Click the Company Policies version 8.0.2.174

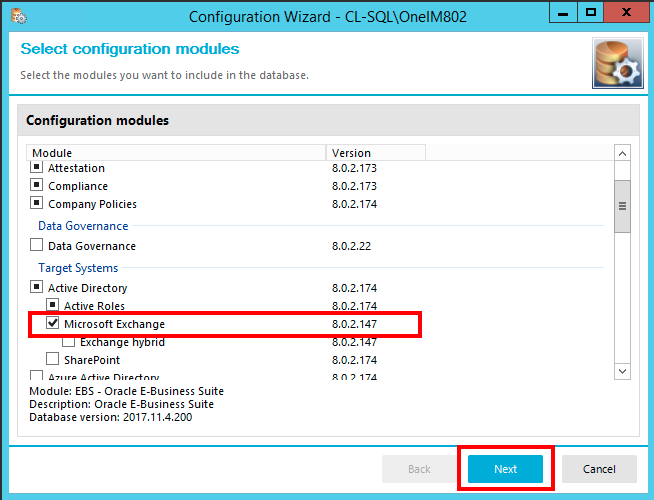(354, 204)
